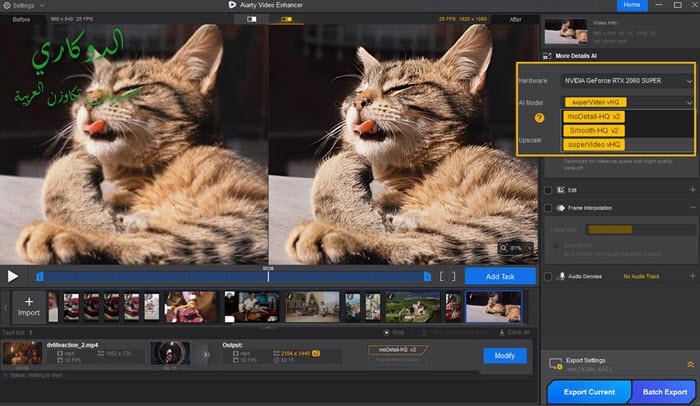Image resolution: width=700 pixels, height=406 pixels.
Task: Enable the Audio Denoise checkbox
Action: (548, 274)
